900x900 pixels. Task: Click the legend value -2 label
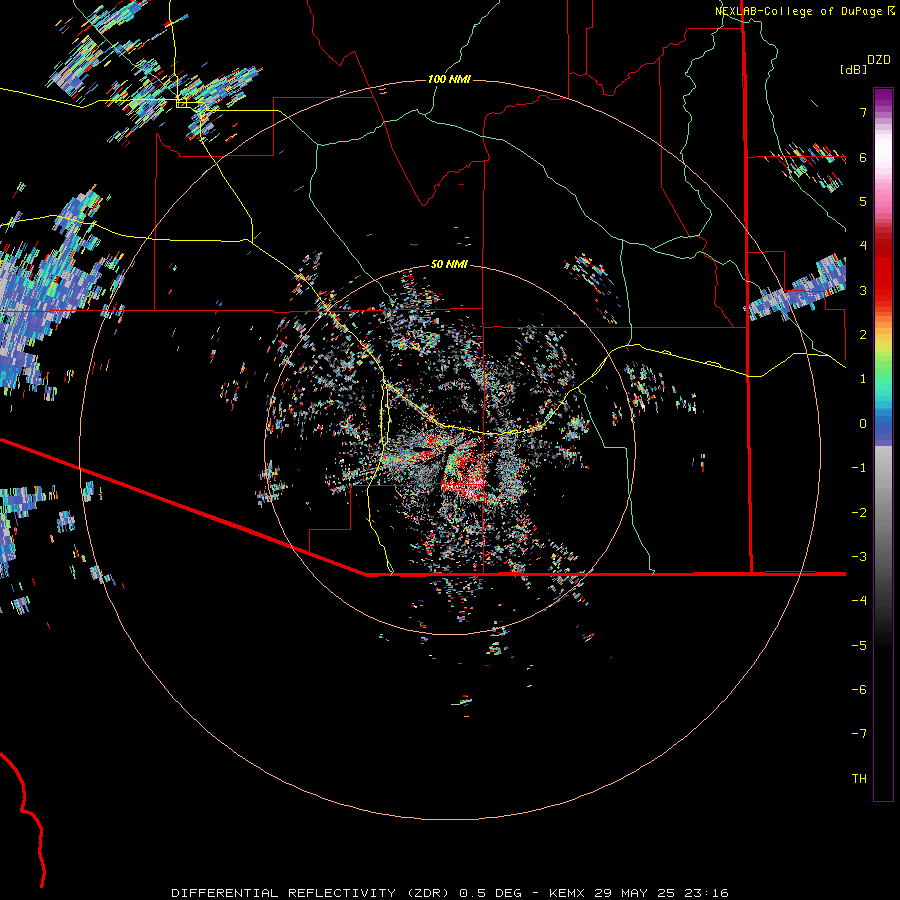tap(859, 513)
